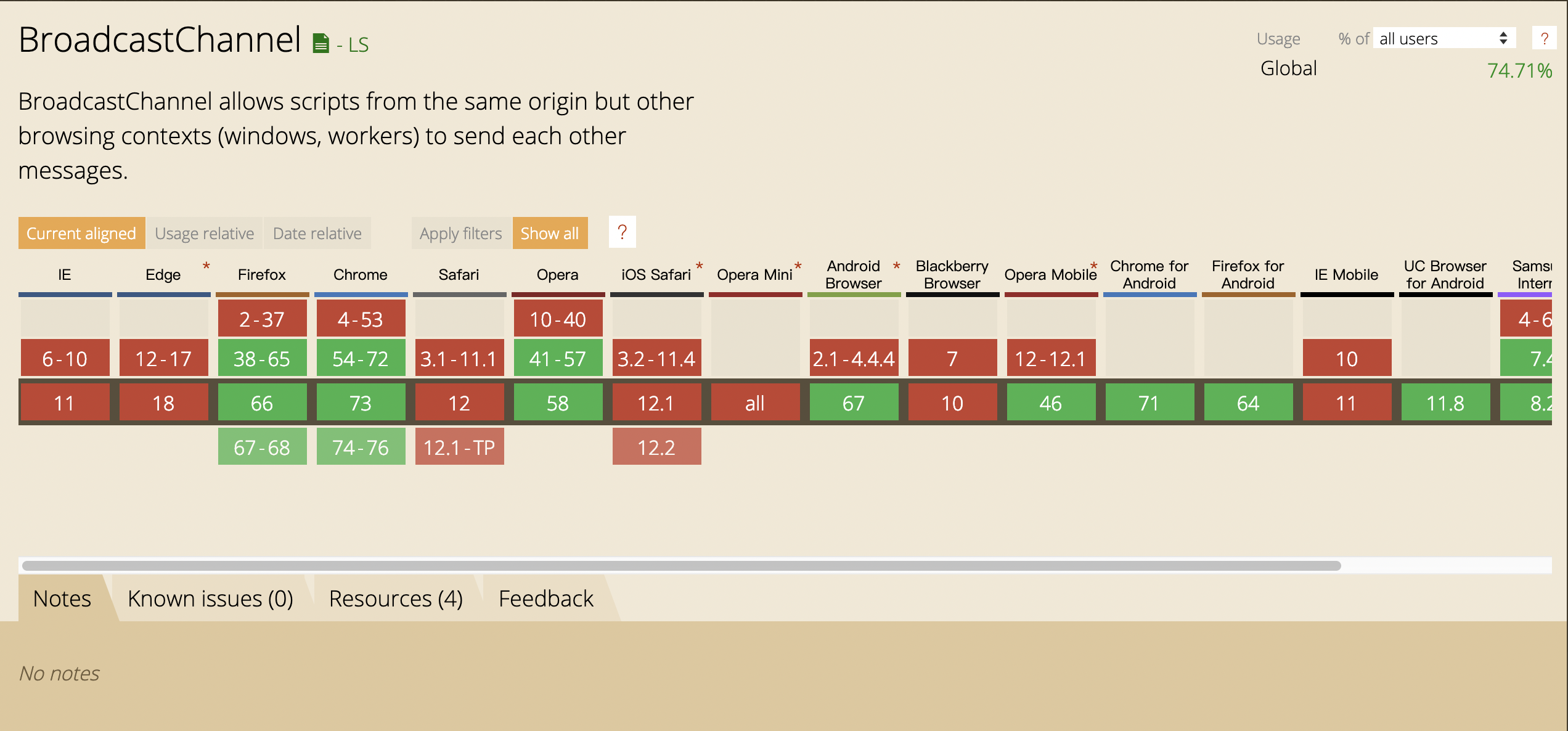Select Opera Mini all cell
1568x731 pixels.
(x=756, y=402)
